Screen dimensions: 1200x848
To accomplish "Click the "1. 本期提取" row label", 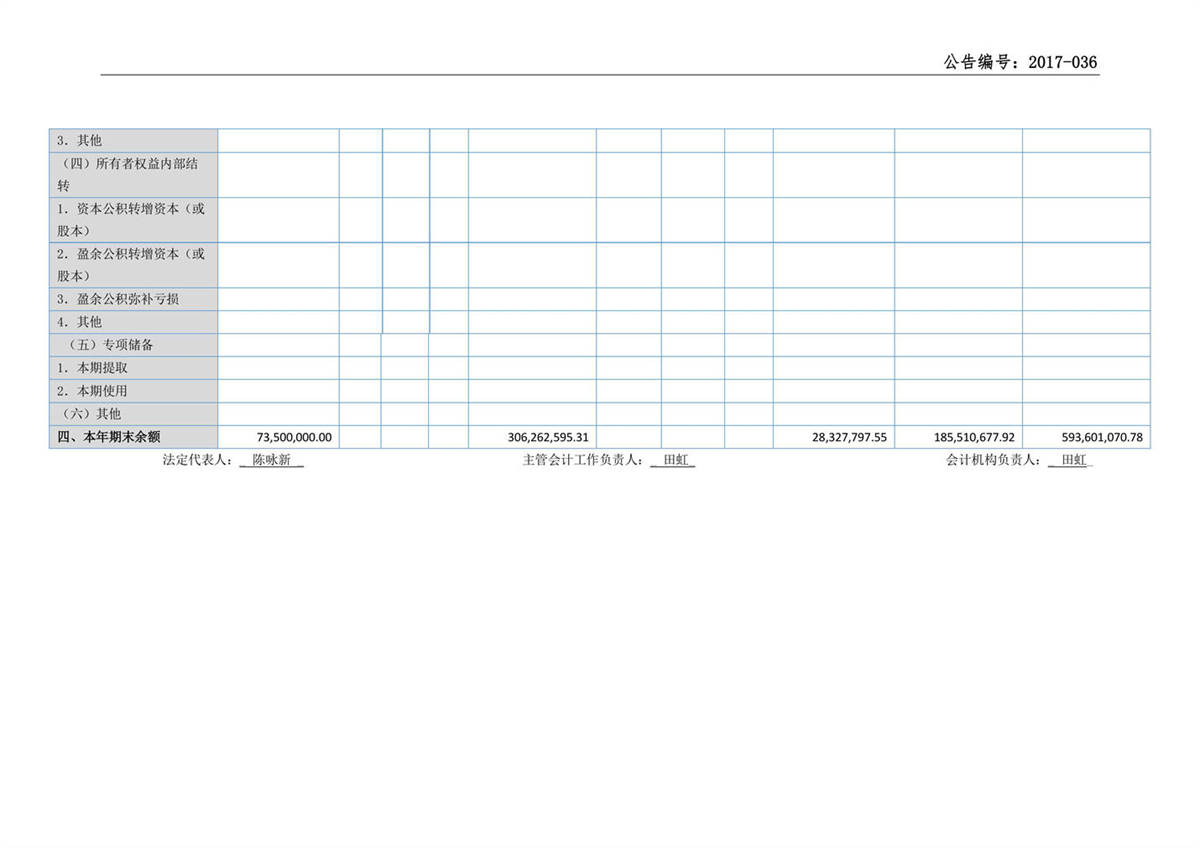I will point(92,368).
